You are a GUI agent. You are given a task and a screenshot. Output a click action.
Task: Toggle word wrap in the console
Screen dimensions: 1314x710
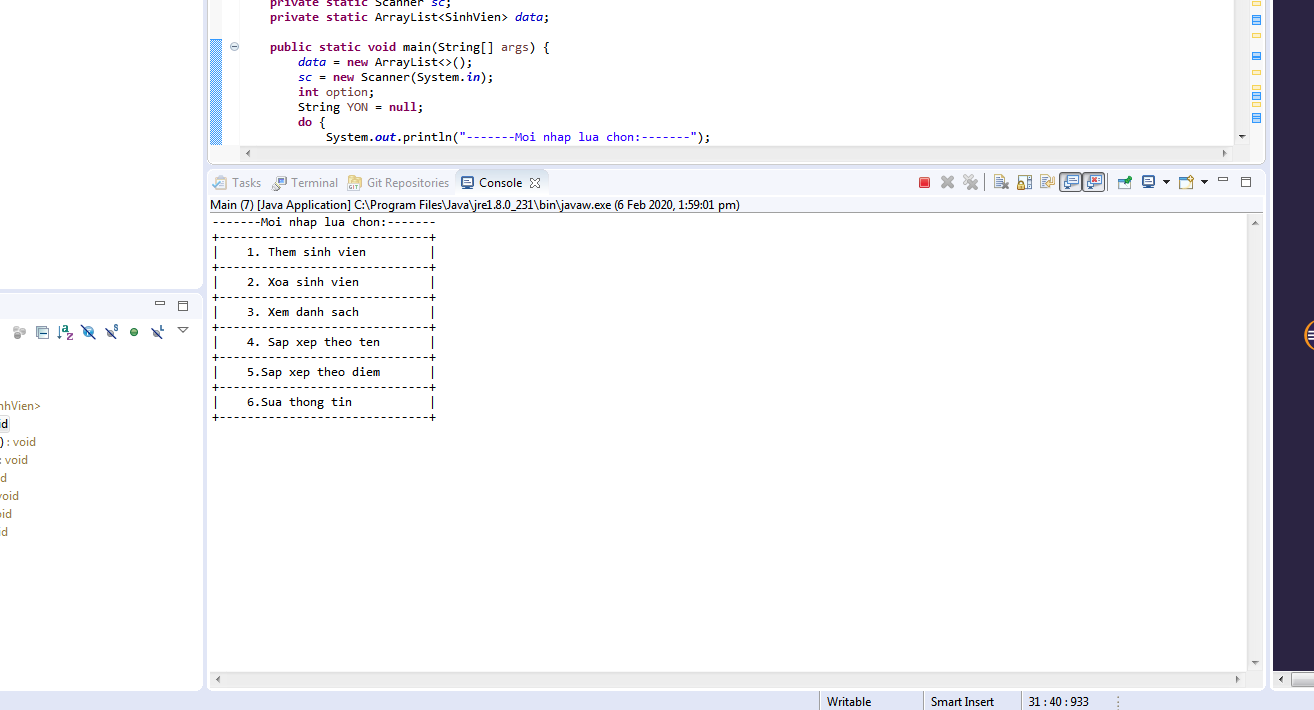tap(1048, 182)
